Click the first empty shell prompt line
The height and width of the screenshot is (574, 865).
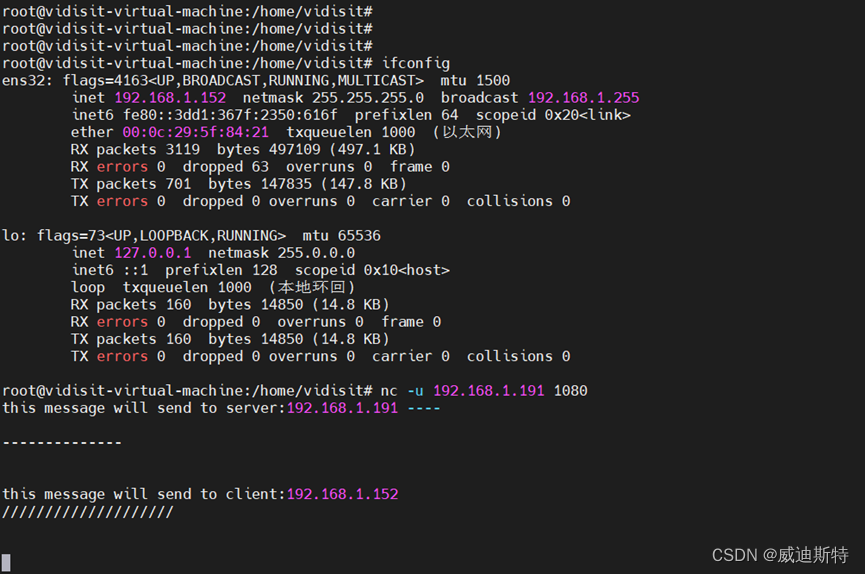(x=187, y=11)
